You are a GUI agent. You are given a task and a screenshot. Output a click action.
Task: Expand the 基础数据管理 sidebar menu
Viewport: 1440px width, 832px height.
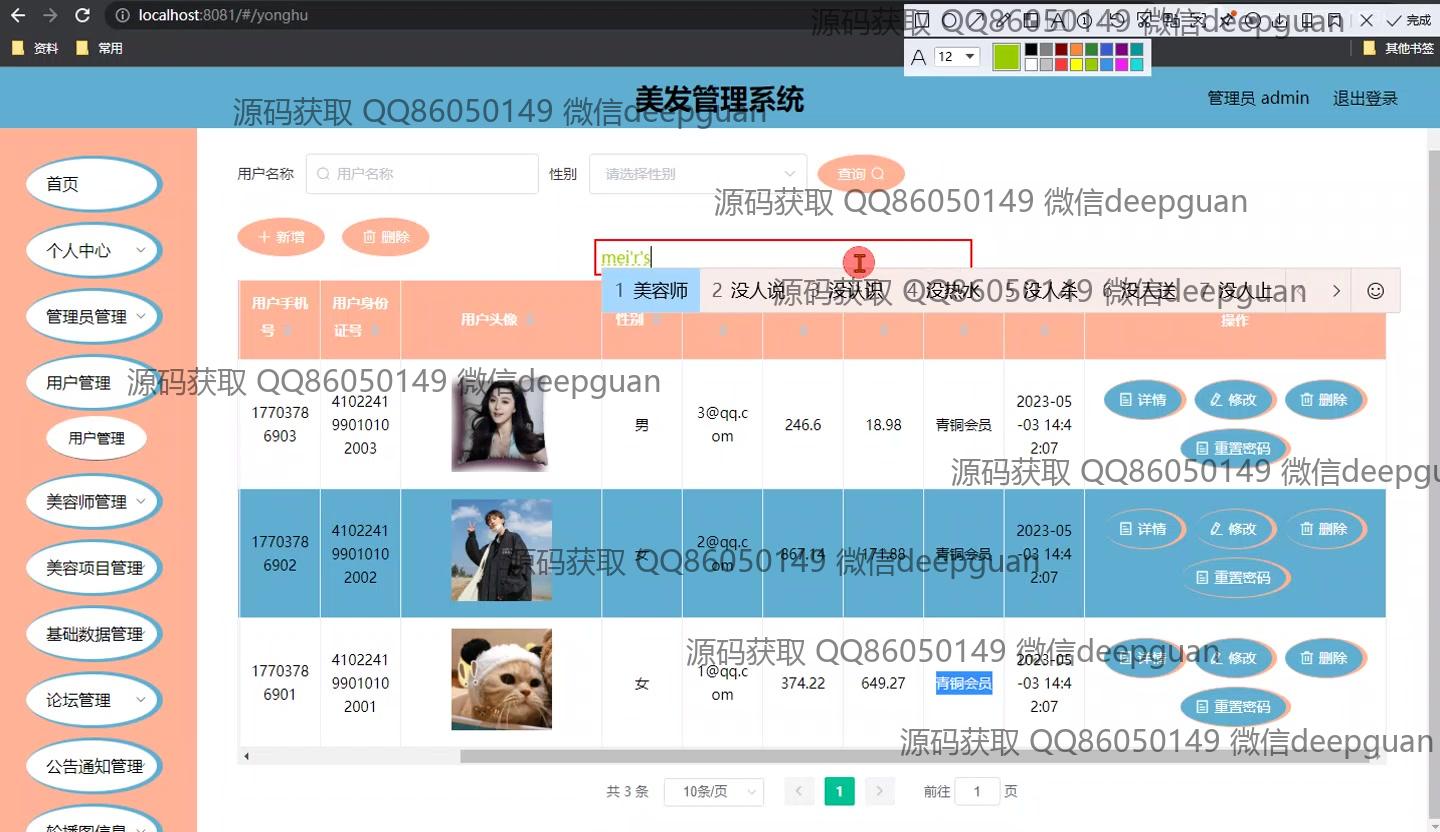pos(94,634)
